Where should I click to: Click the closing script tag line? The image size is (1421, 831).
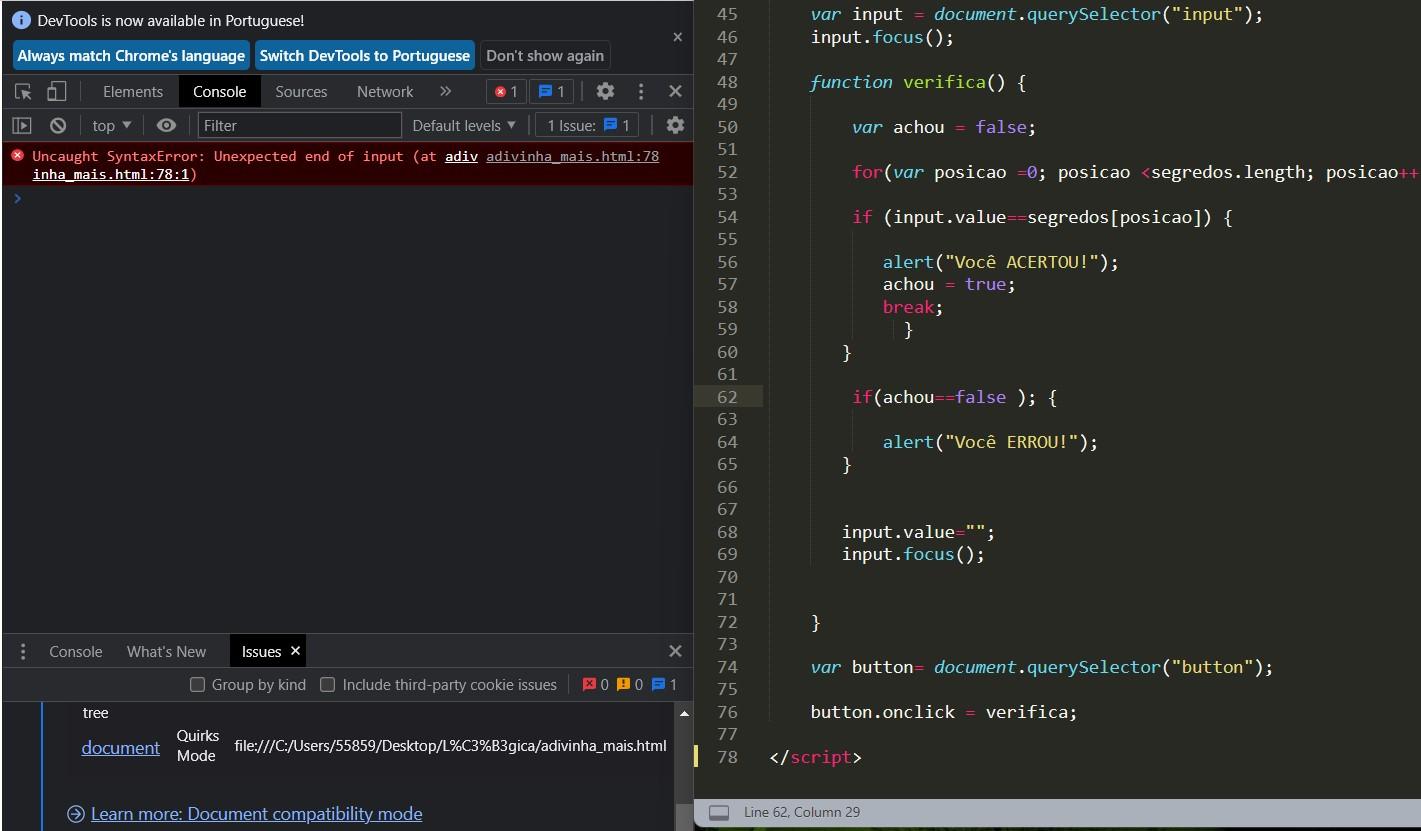coord(815,757)
